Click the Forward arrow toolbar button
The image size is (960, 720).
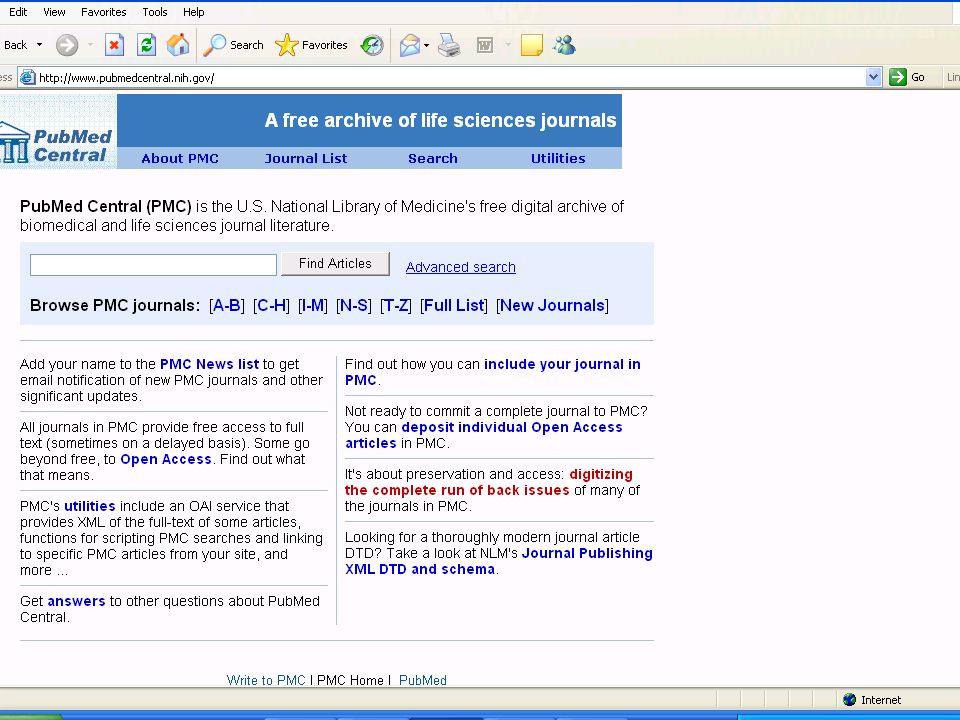[x=67, y=45]
